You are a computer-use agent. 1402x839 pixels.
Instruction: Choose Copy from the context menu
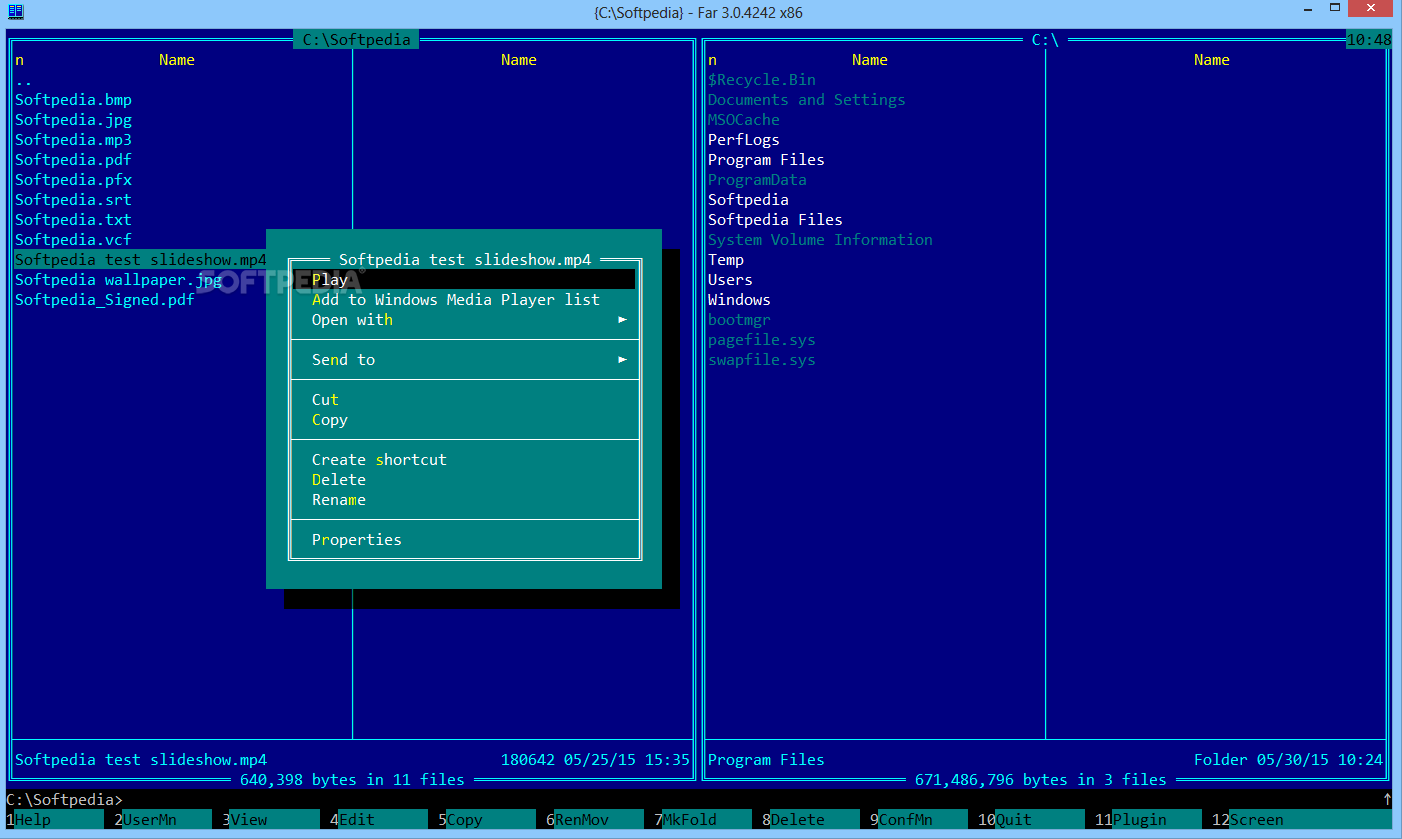(330, 420)
